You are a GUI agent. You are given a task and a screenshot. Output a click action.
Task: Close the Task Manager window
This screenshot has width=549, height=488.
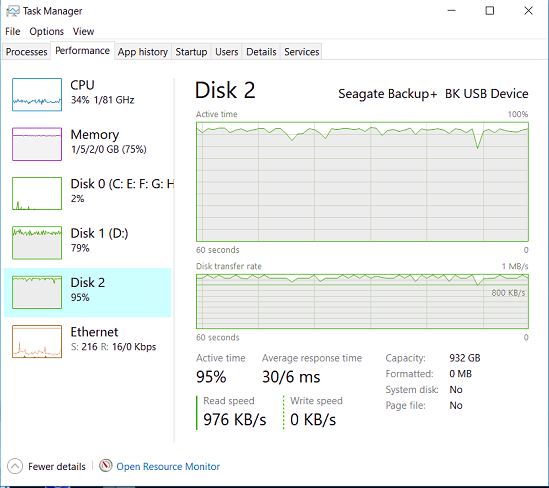coord(528,11)
